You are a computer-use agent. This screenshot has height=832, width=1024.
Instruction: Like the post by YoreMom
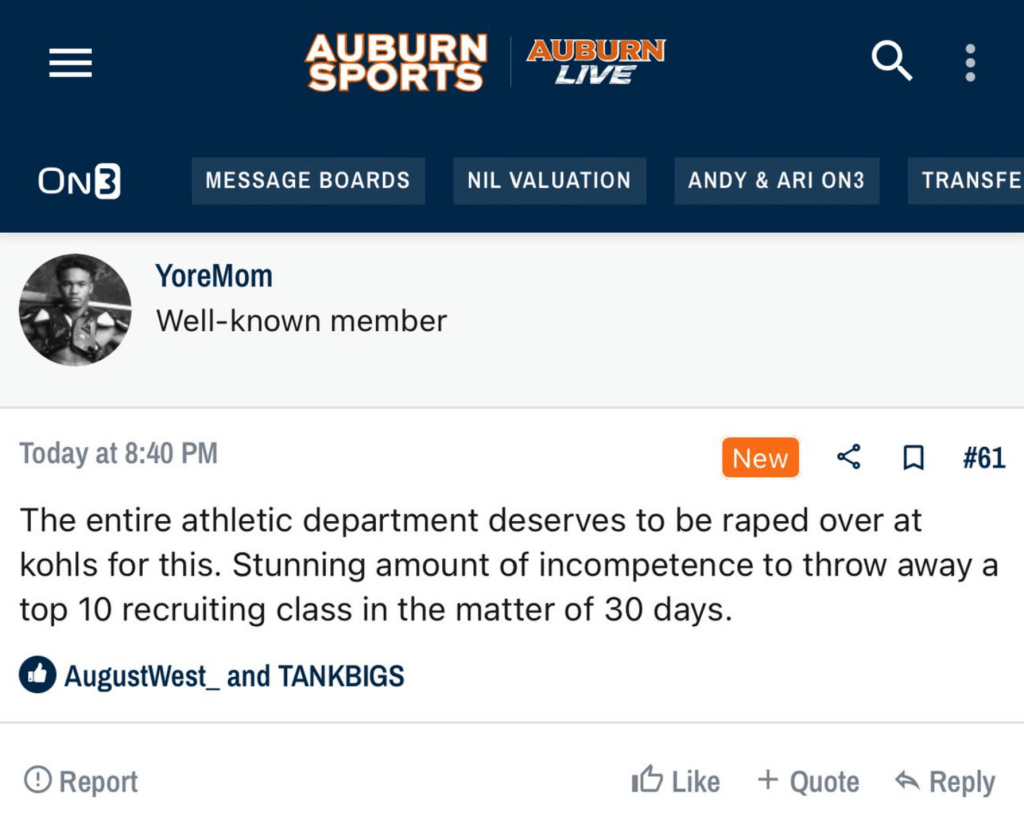click(676, 781)
